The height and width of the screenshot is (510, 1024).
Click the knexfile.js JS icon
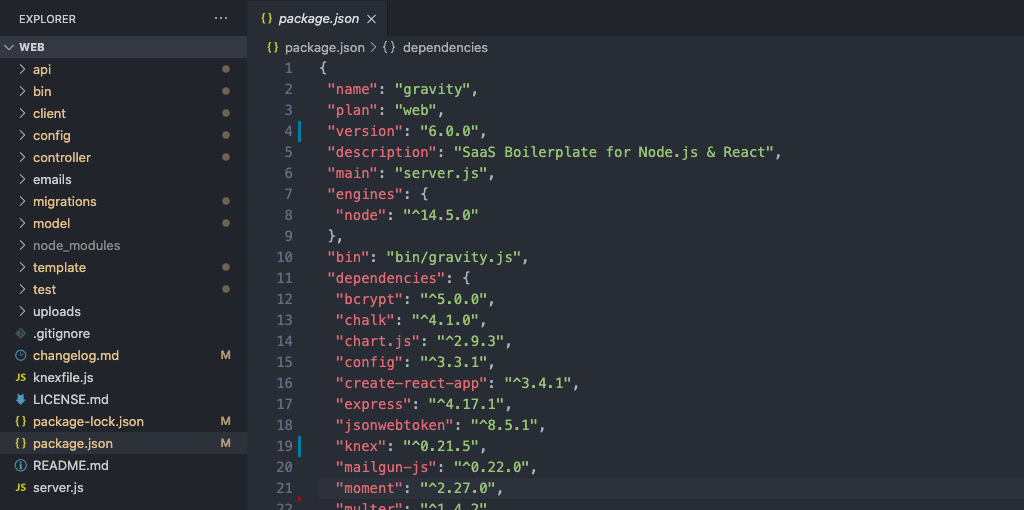(x=21, y=378)
